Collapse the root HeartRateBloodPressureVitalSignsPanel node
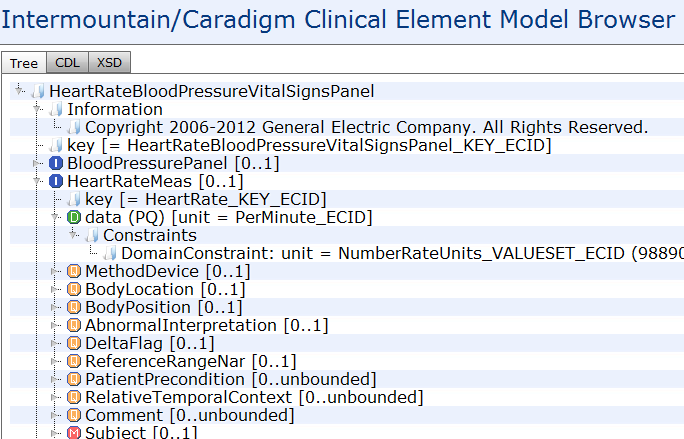The width and height of the screenshot is (684, 439). coord(19,90)
